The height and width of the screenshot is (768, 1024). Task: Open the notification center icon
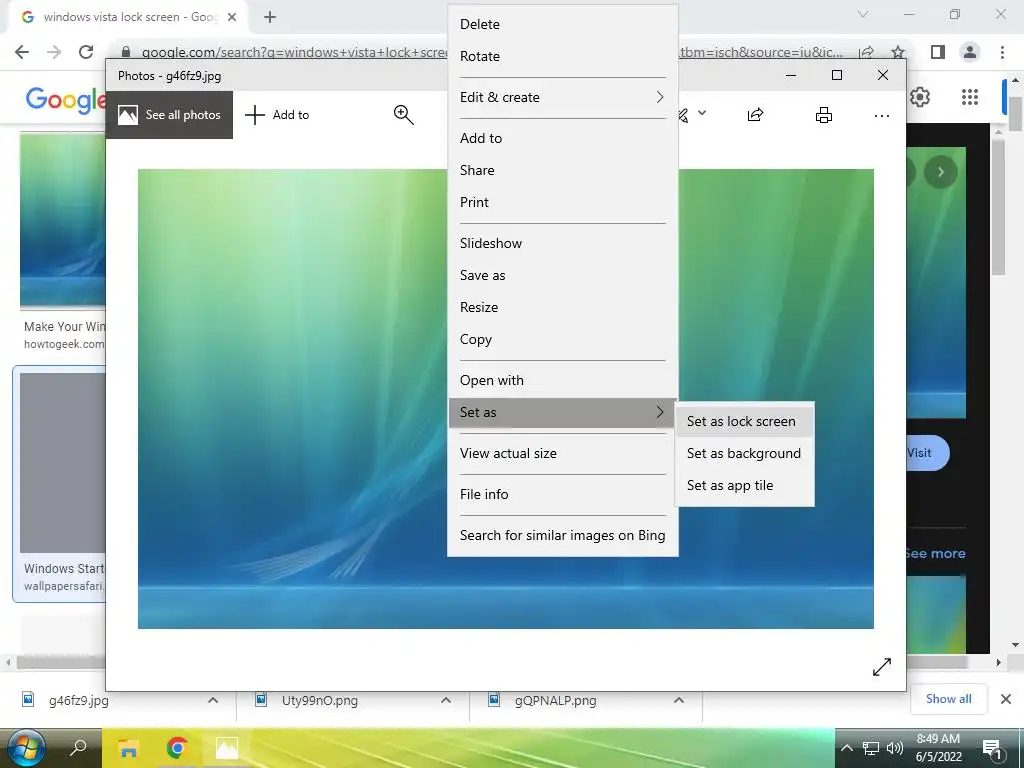click(x=991, y=749)
